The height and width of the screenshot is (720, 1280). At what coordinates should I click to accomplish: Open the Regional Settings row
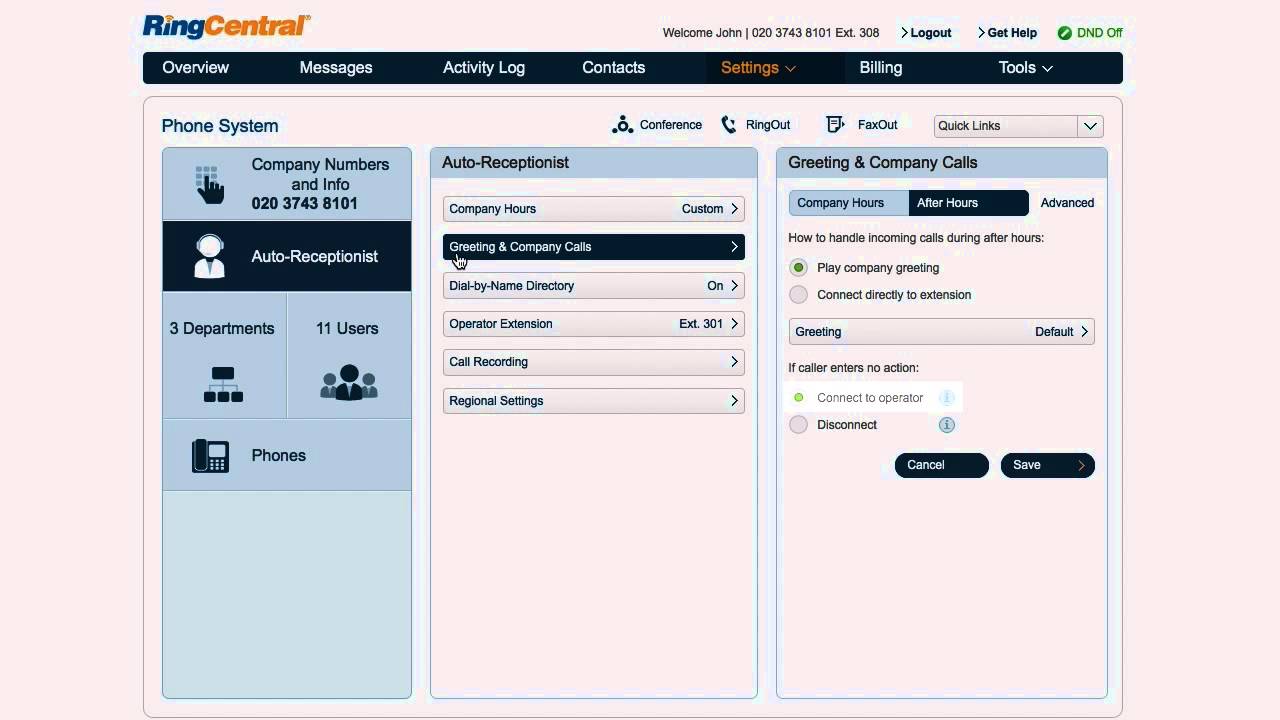click(594, 401)
